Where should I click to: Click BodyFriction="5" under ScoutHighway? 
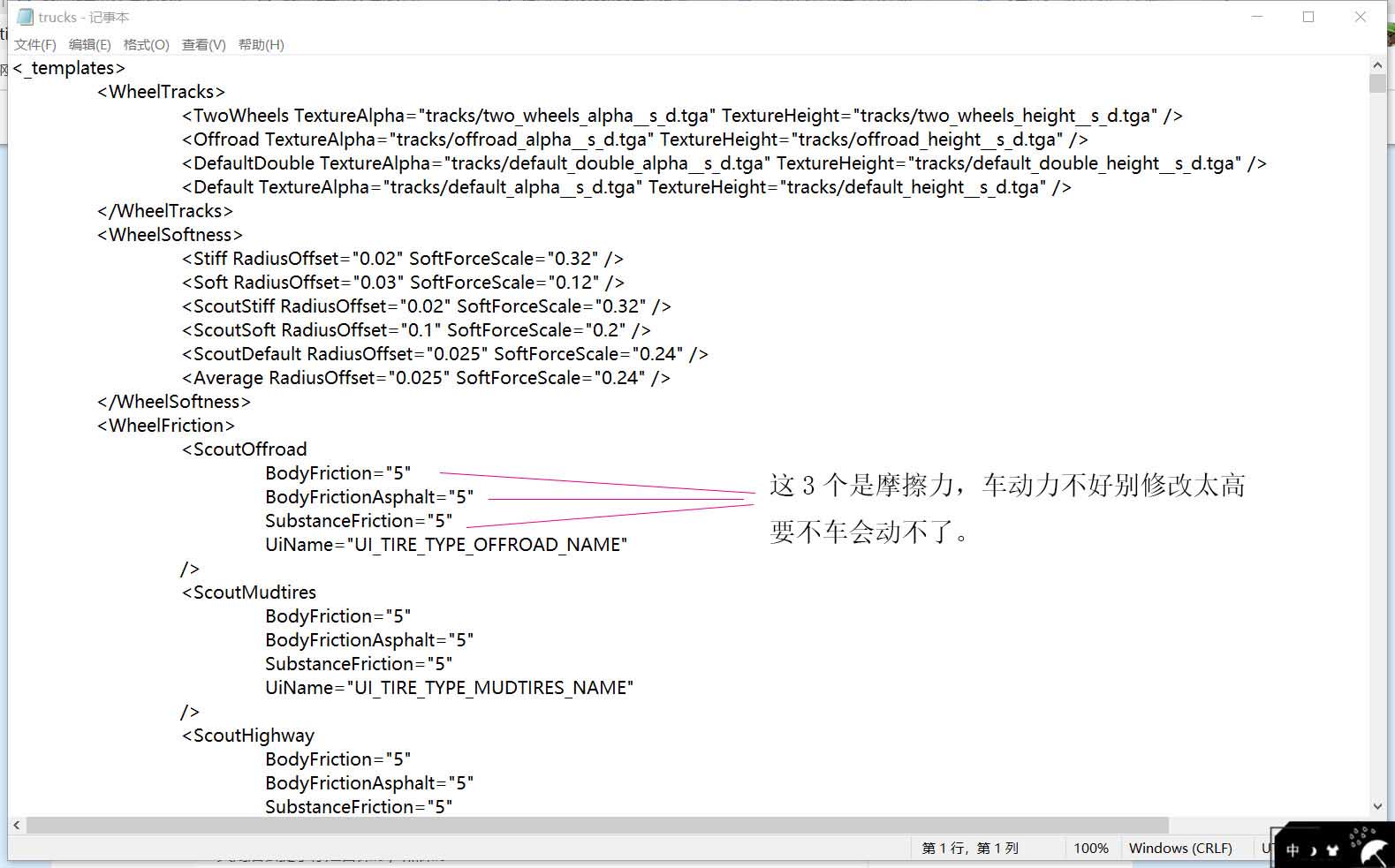point(338,759)
